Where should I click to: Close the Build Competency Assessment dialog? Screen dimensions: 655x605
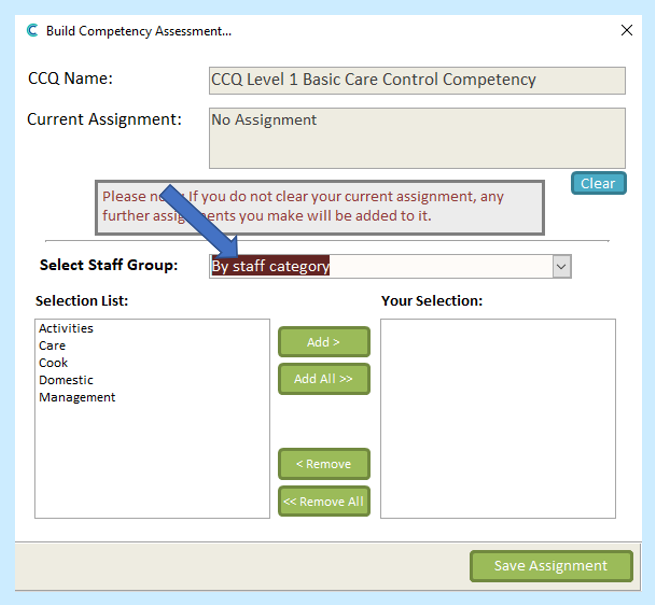pyautogui.click(x=627, y=31)
